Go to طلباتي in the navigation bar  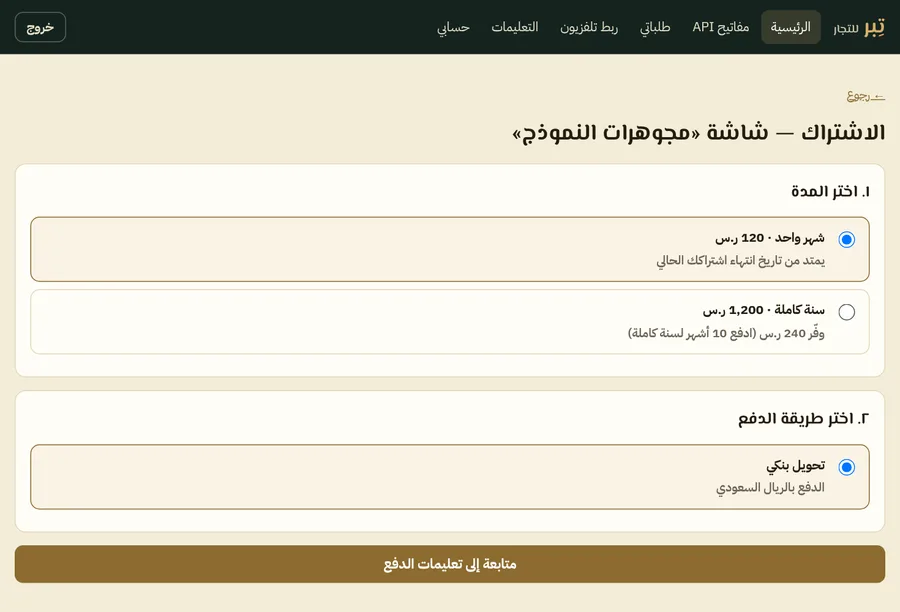coord(655,27)
